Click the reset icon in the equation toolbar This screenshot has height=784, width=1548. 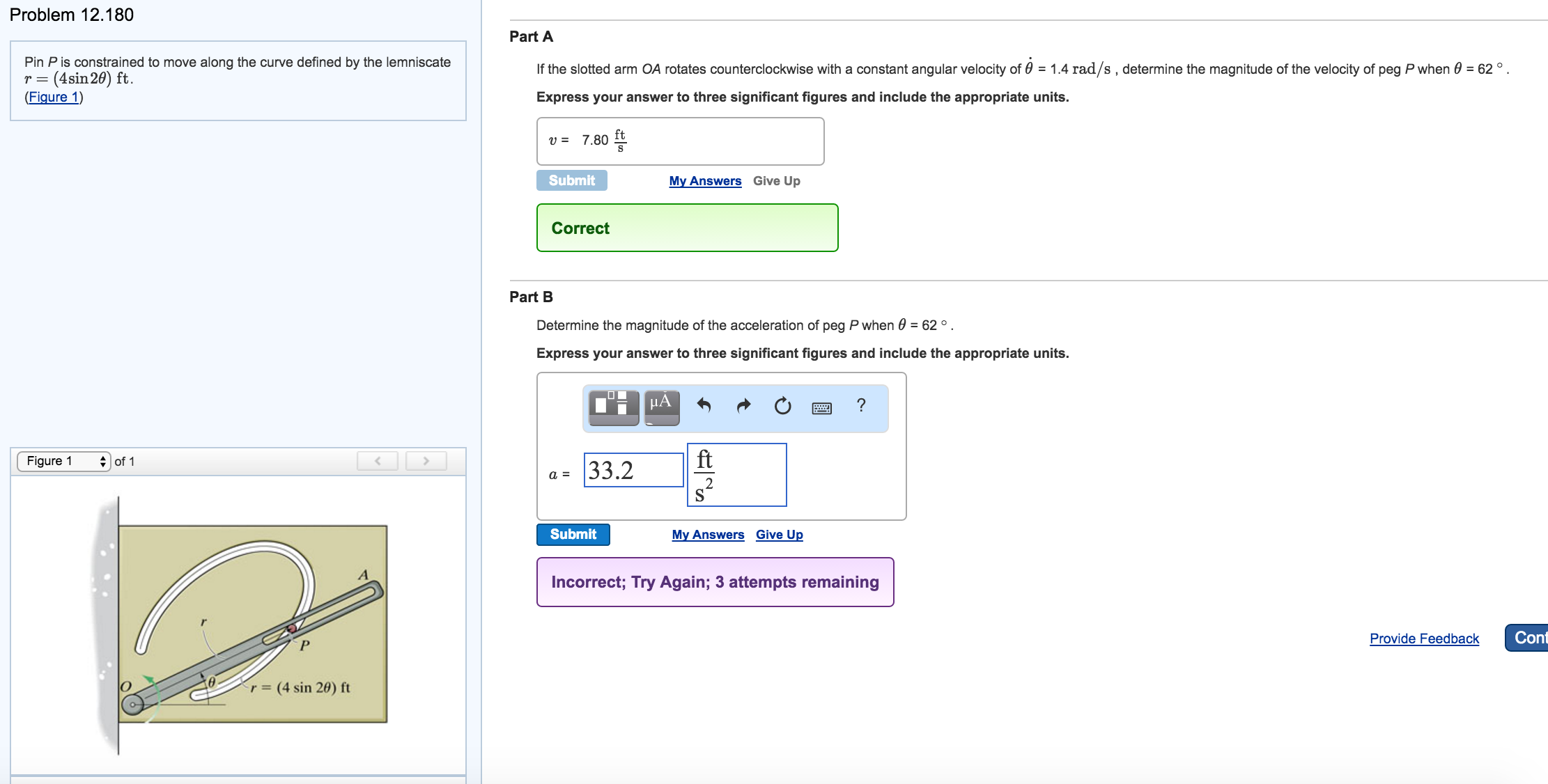tap(782, 407)
